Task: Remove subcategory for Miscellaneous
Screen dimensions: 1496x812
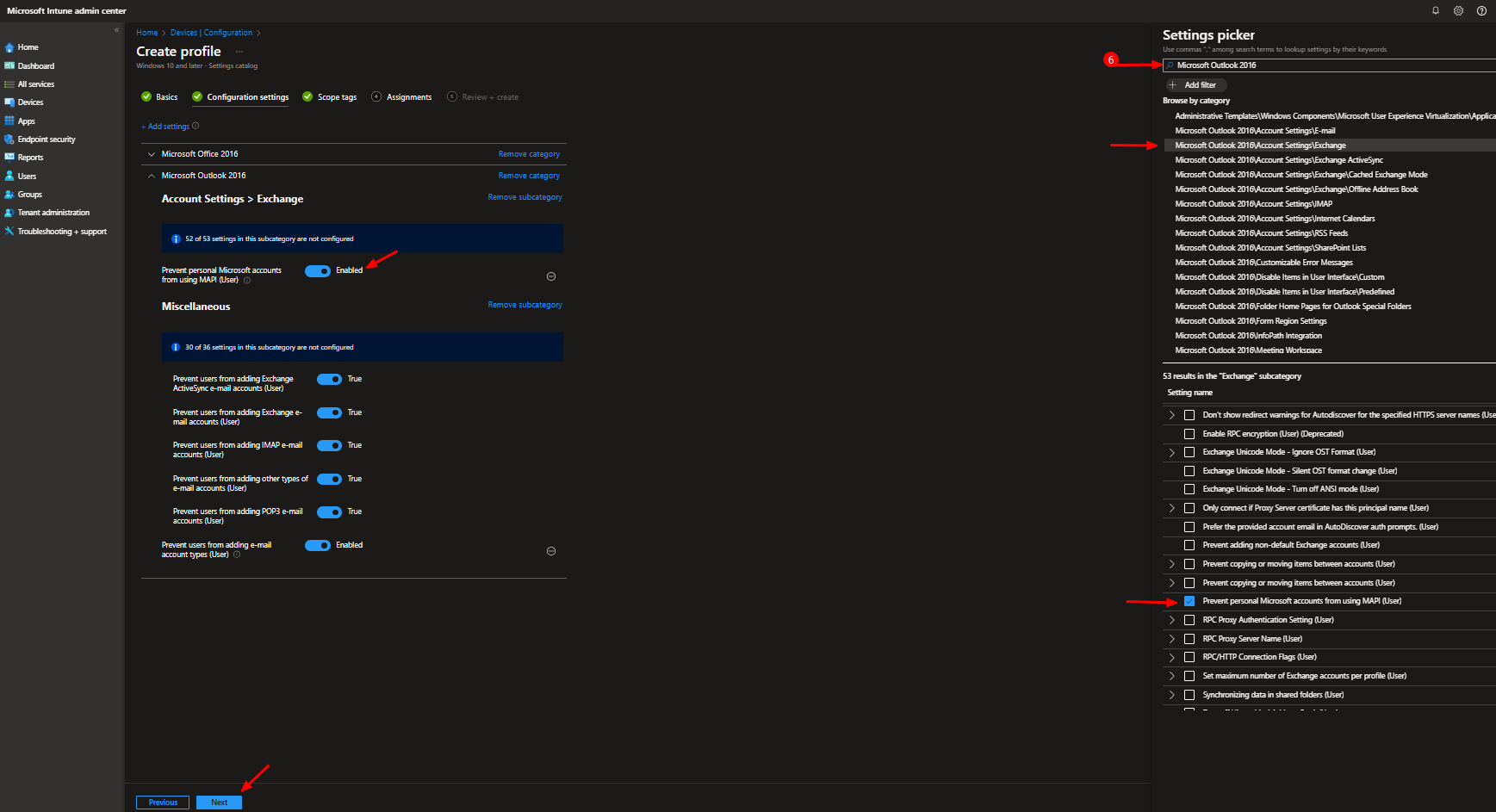Action: (x=525, y=305)
